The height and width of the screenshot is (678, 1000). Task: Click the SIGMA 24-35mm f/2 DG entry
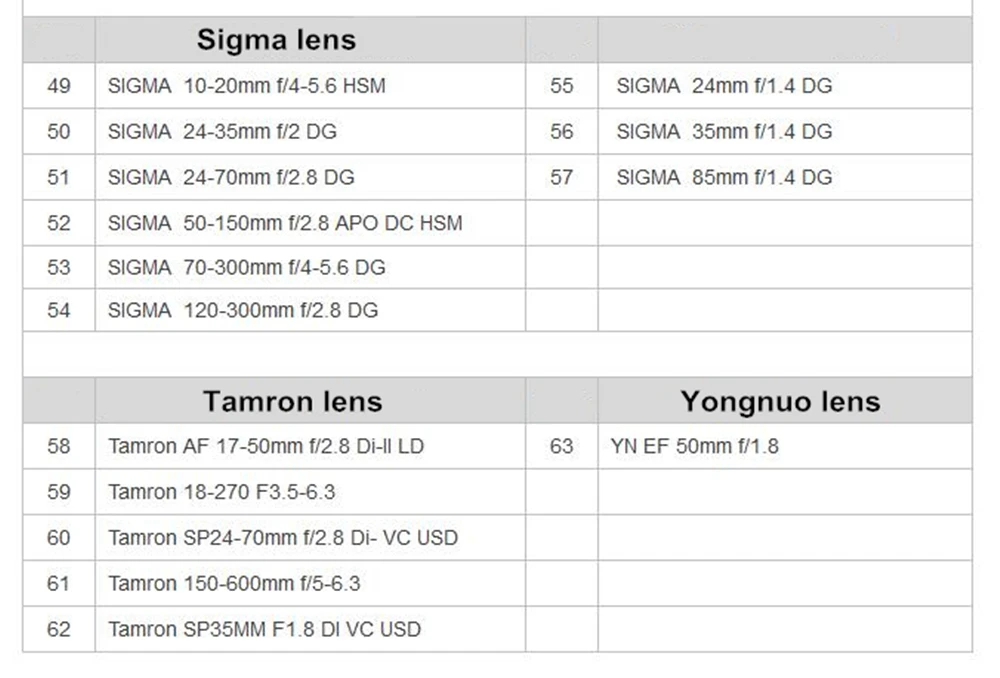(x=222, y=131)
